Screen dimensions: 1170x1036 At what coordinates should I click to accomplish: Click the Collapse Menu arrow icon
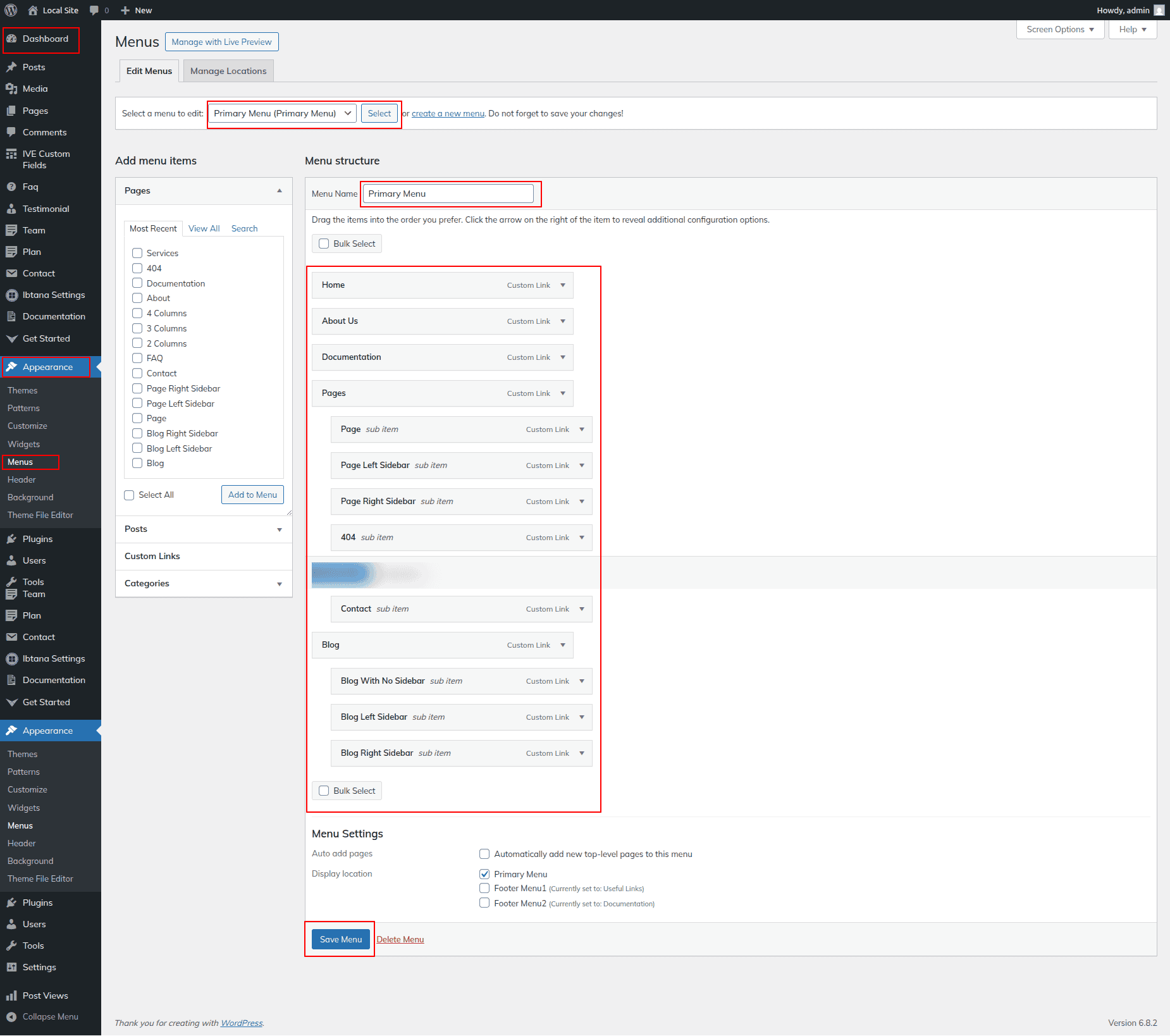11,1016
